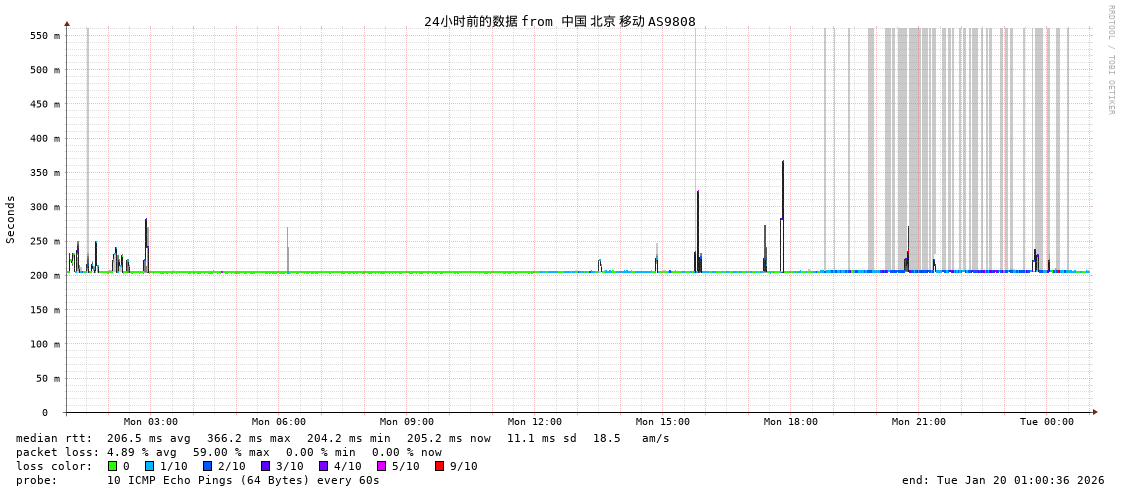Screen dimensions: 1121x494
Task: Select the Mon 18:00 time axis label
Action: click(791, 422)
